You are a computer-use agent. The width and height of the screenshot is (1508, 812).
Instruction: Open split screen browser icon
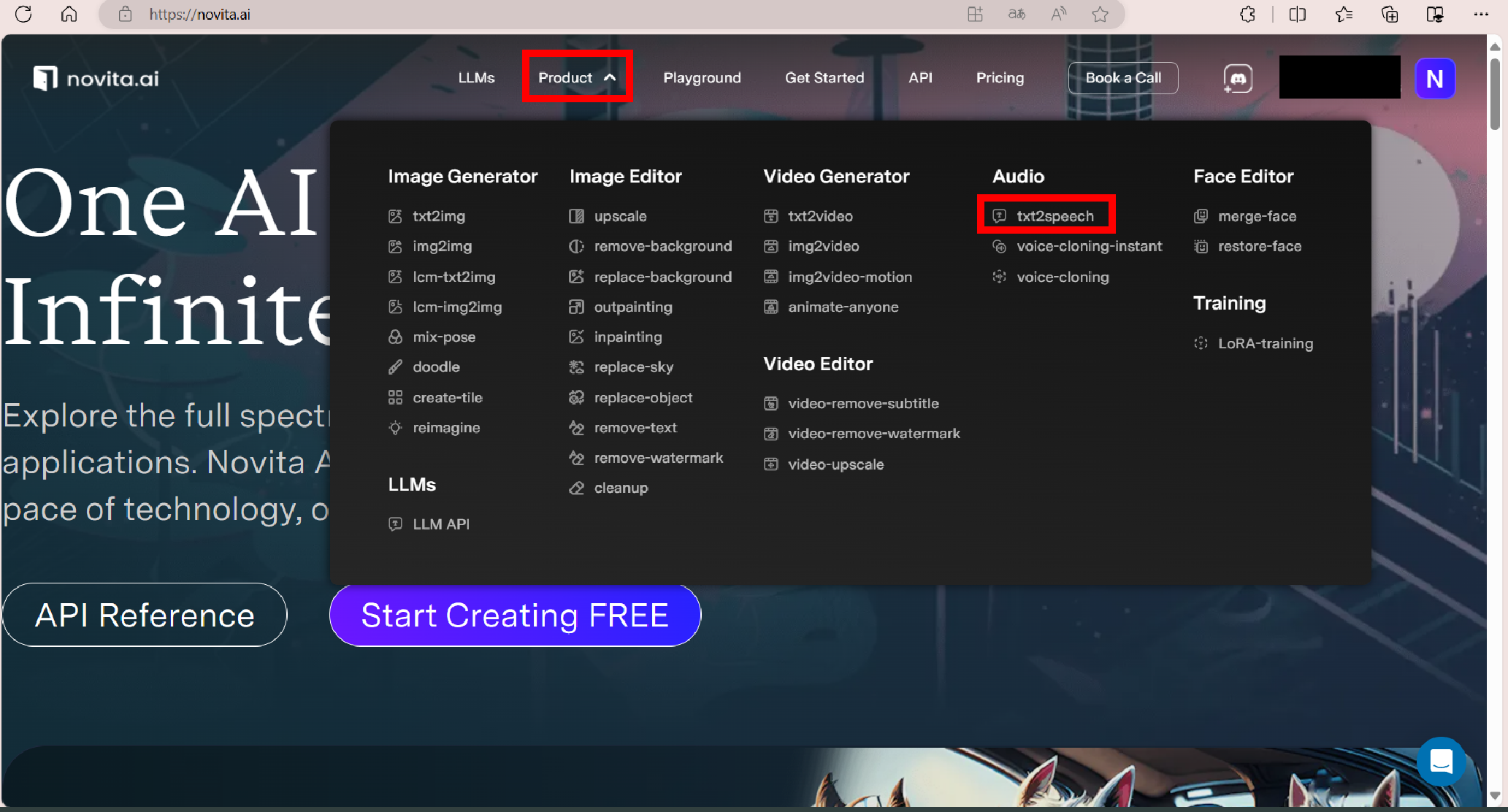[1297, 14]
